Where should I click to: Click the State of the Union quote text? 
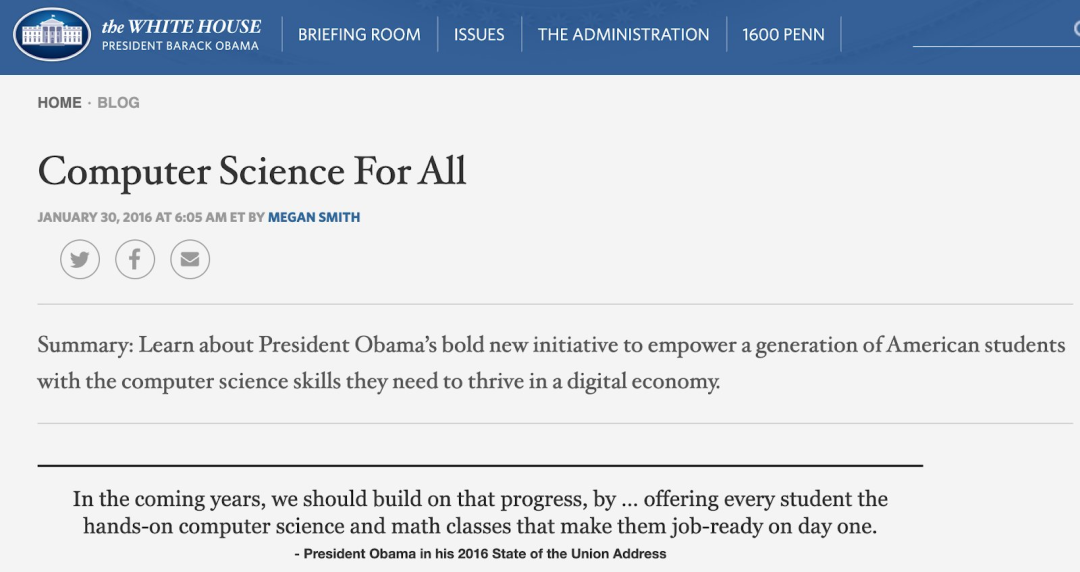click(480, 512)
